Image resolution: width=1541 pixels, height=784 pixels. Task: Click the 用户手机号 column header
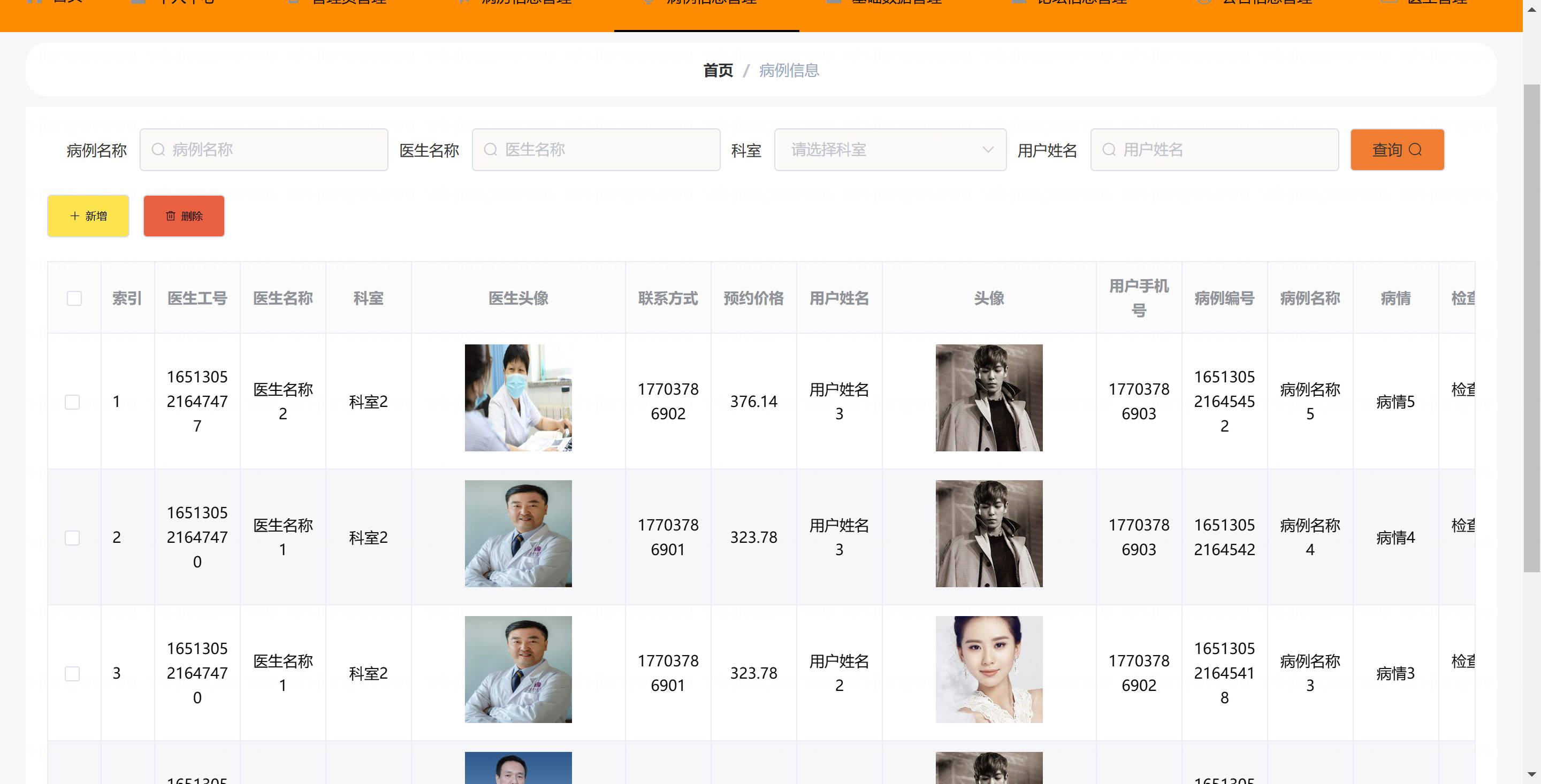[x=1139, y=298]
